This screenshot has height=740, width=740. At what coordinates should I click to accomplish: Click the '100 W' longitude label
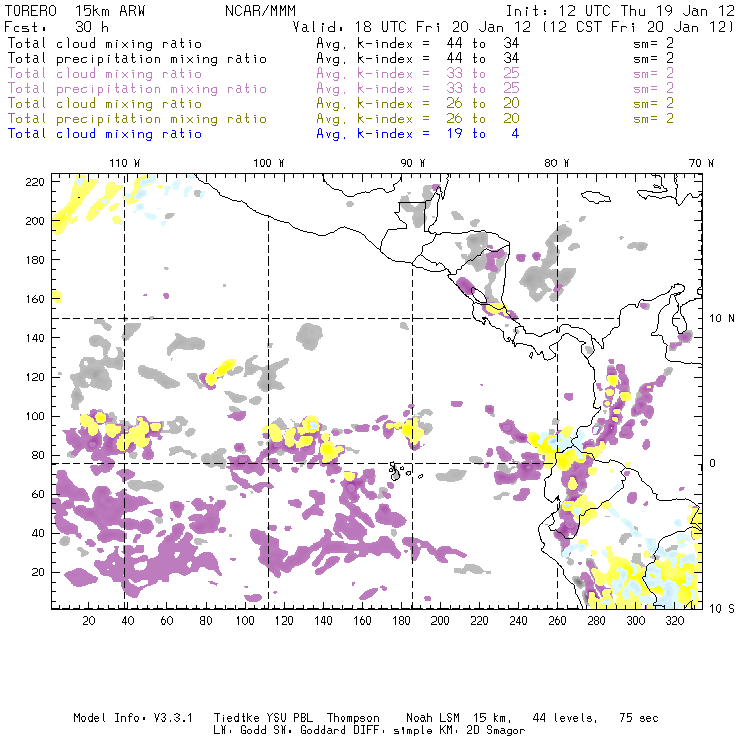(x=269, y=163)
